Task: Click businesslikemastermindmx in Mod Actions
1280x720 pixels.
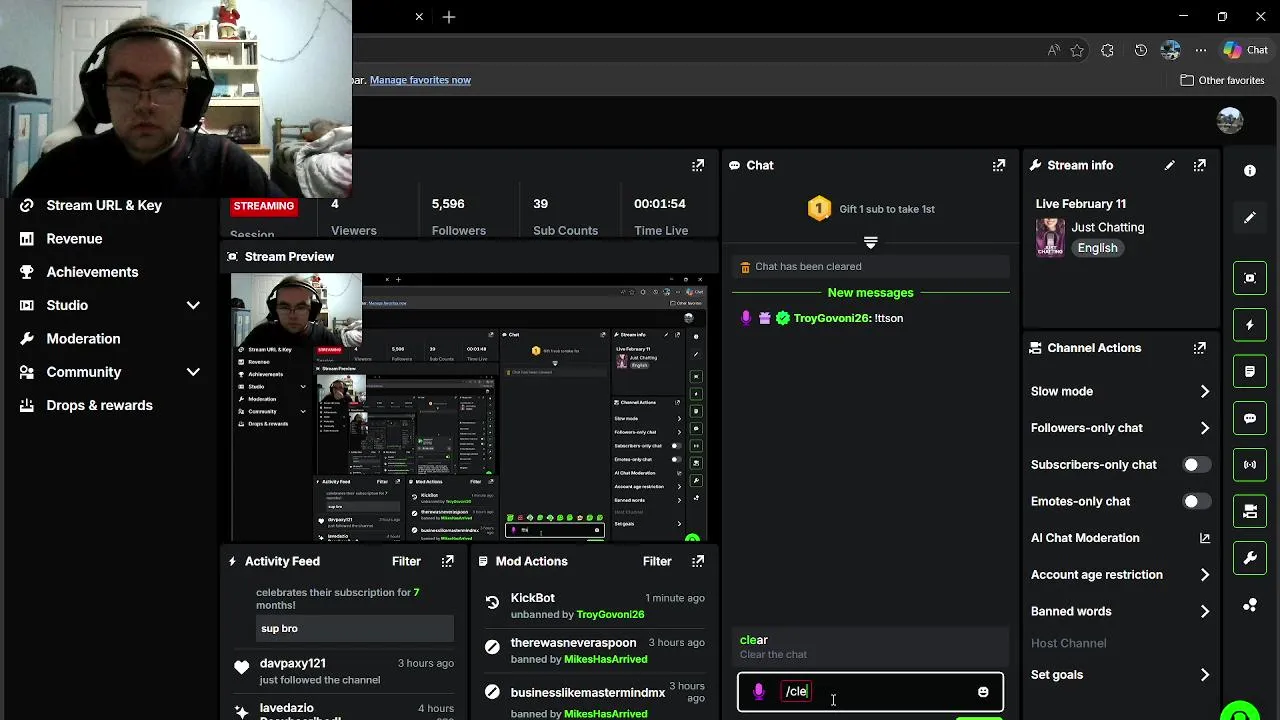Action: tap(588, 693)
